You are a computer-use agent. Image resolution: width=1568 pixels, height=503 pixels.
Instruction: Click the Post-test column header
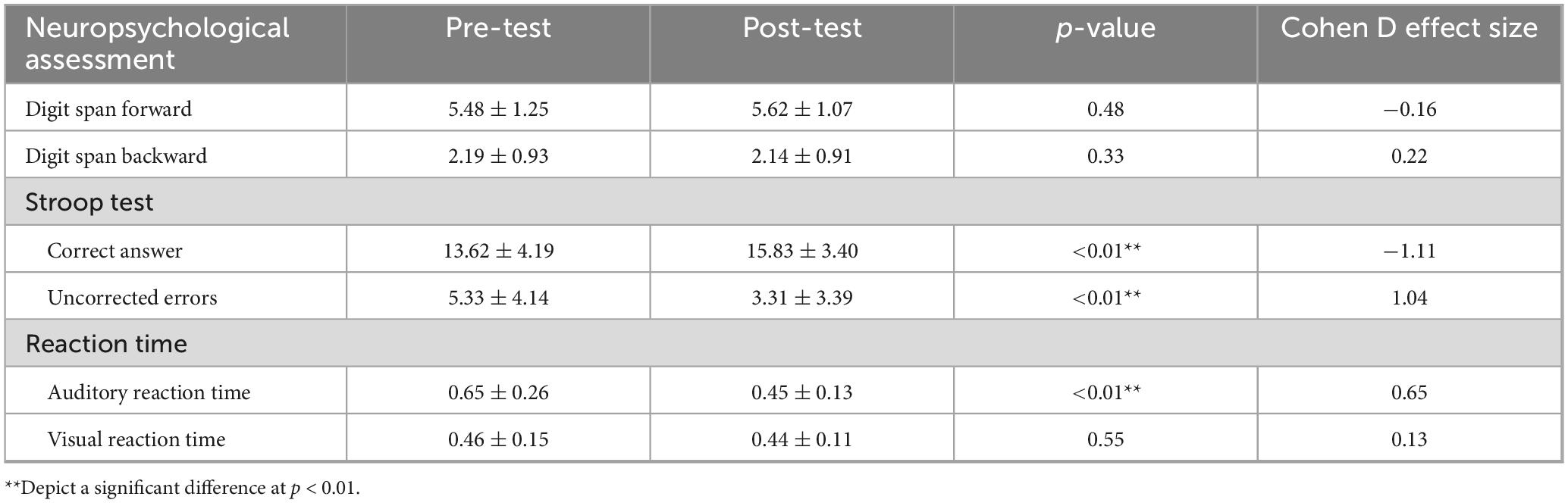coord(801,28)
